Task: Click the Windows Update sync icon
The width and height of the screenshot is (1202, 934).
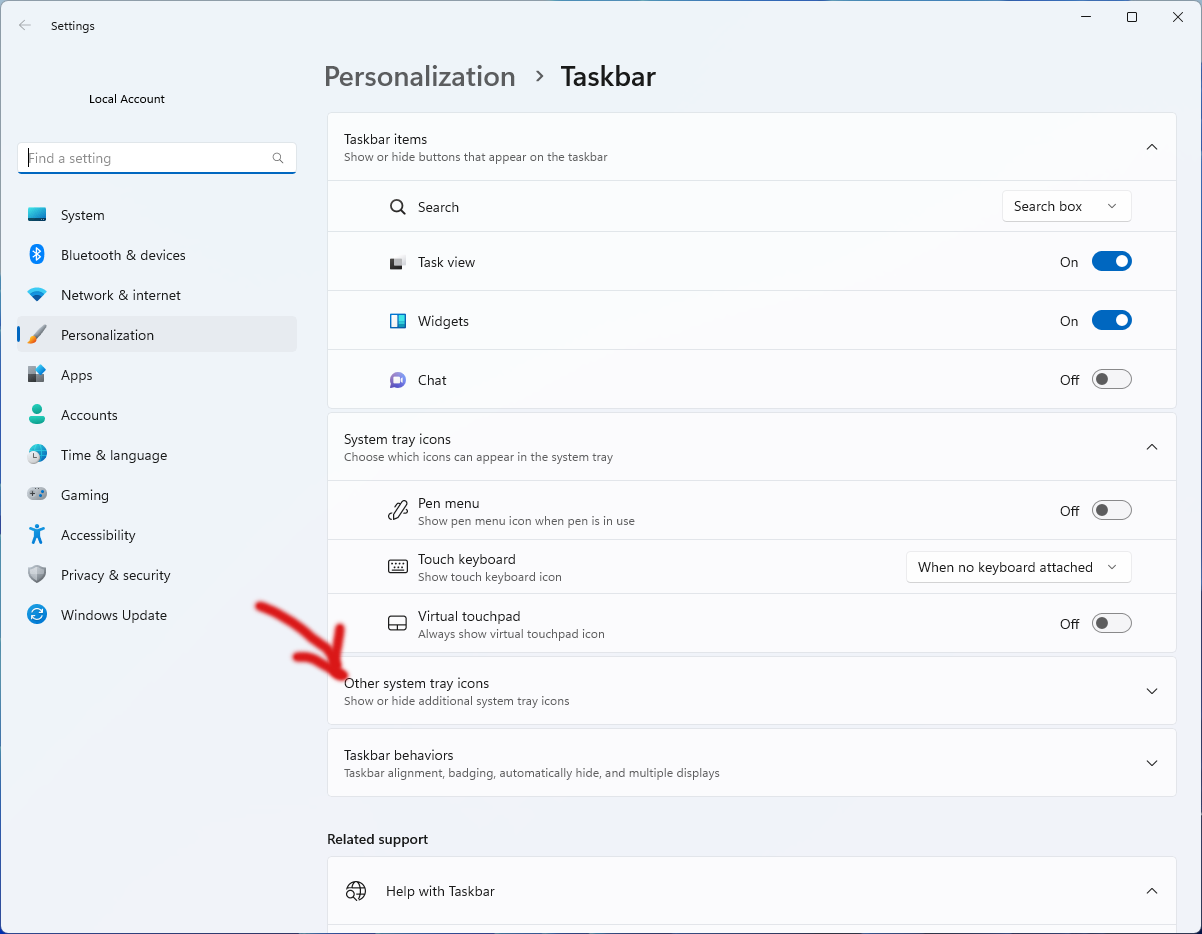Action: pyautogui.click(x=37, y=615)
